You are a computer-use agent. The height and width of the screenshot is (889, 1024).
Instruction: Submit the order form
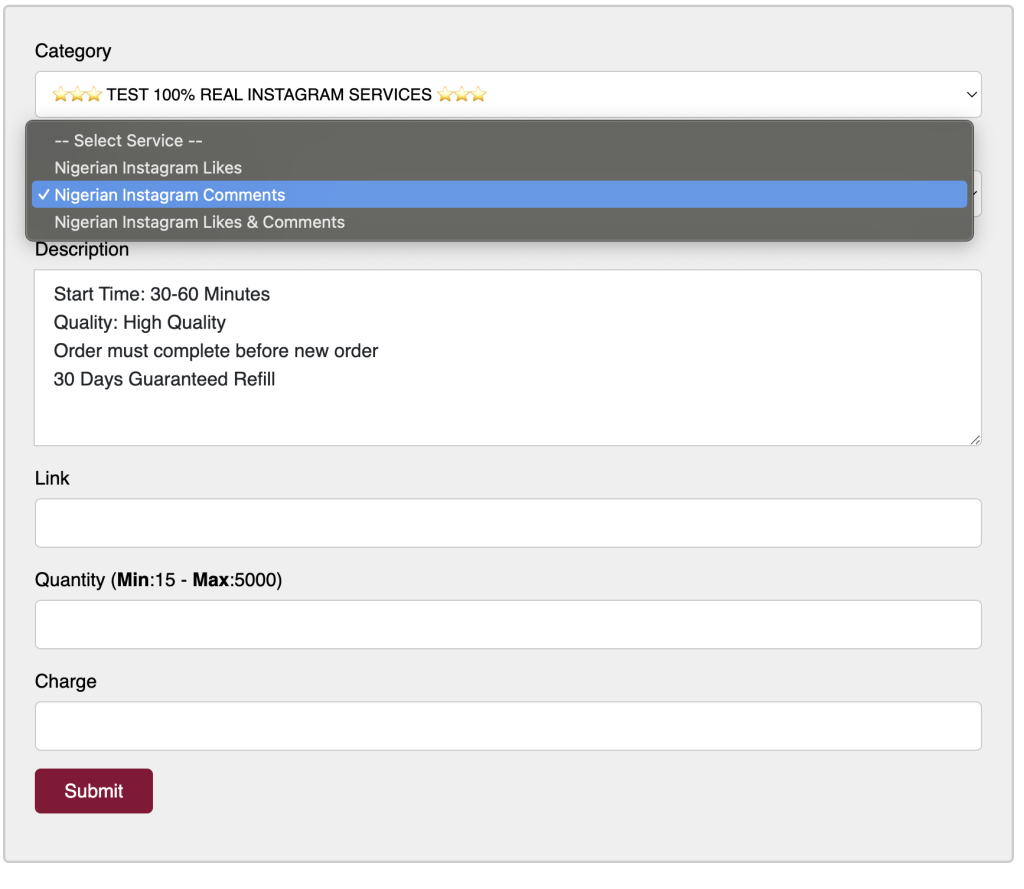click(94, 791)
